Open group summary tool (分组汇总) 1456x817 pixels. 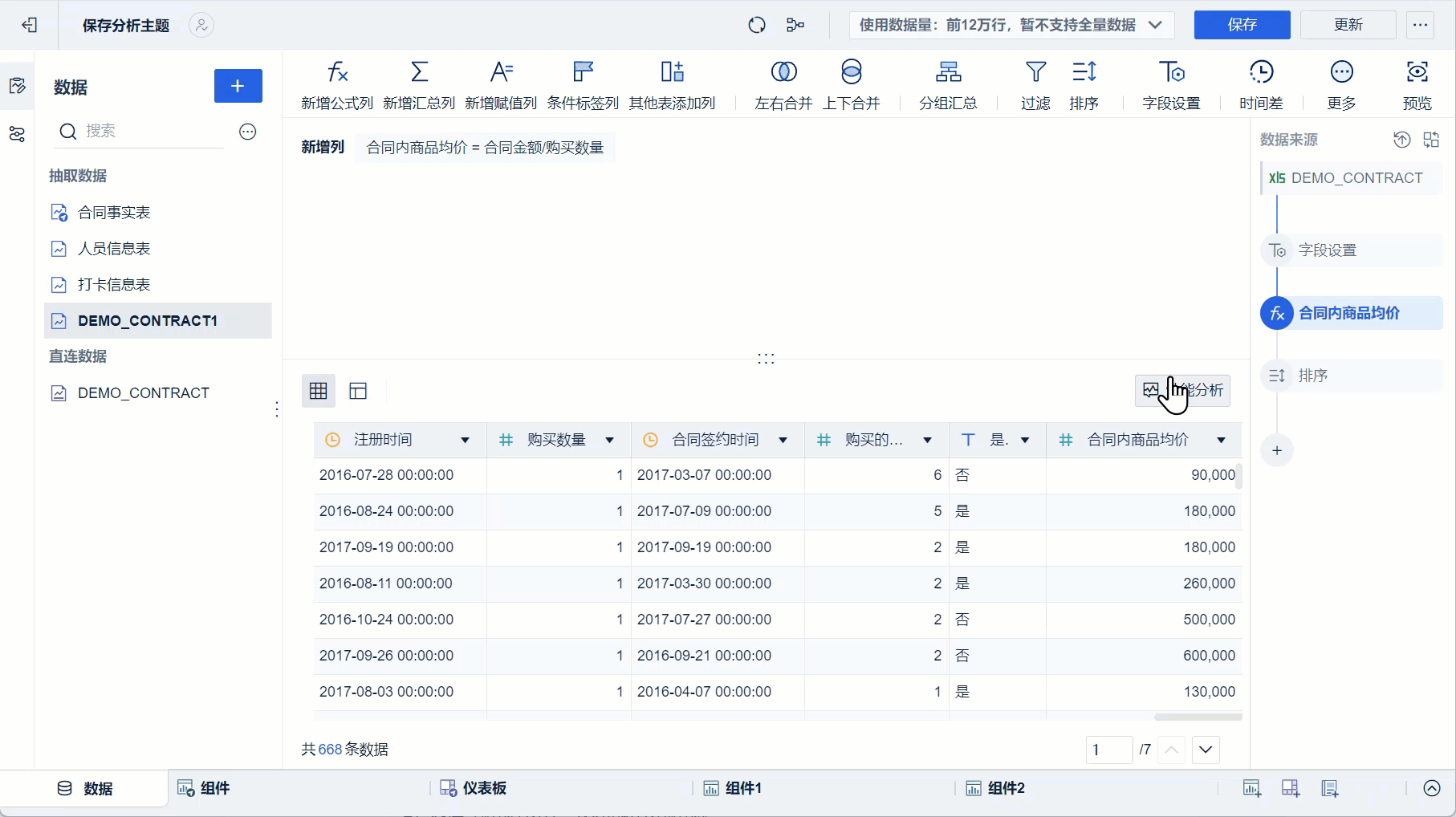(948, 84)
